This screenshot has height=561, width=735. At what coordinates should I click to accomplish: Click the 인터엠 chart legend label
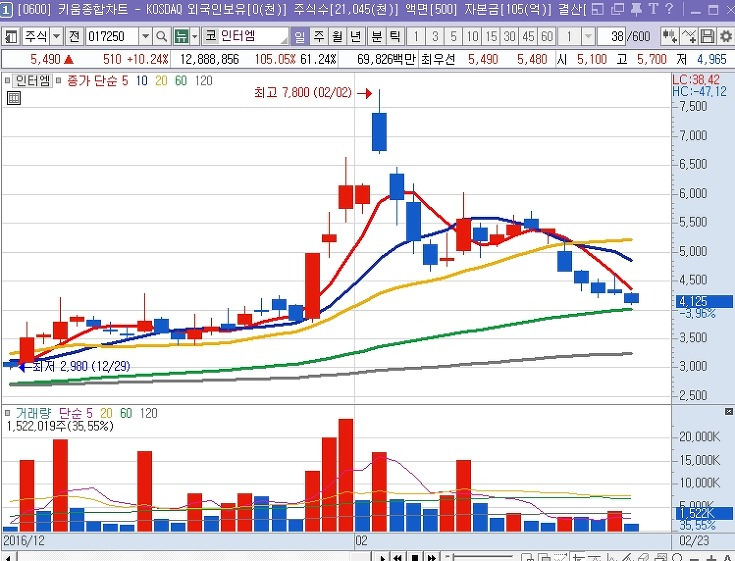(32, 81)
